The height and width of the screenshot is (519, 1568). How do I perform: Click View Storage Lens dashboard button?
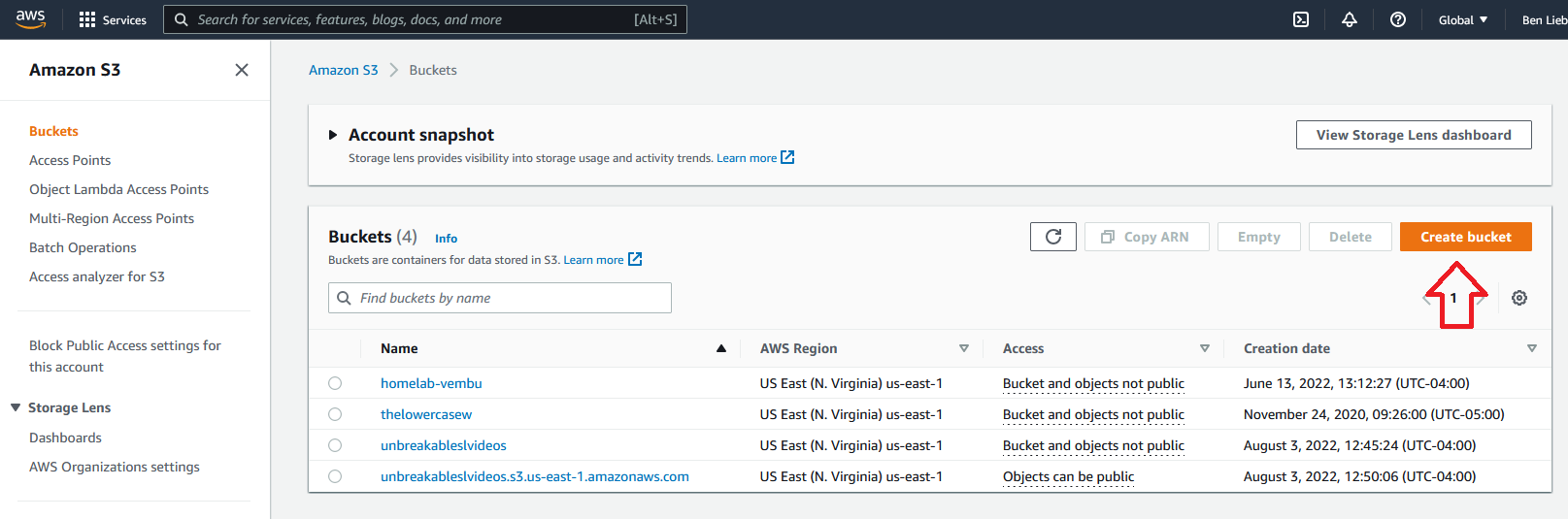[x=1414, y=135]
